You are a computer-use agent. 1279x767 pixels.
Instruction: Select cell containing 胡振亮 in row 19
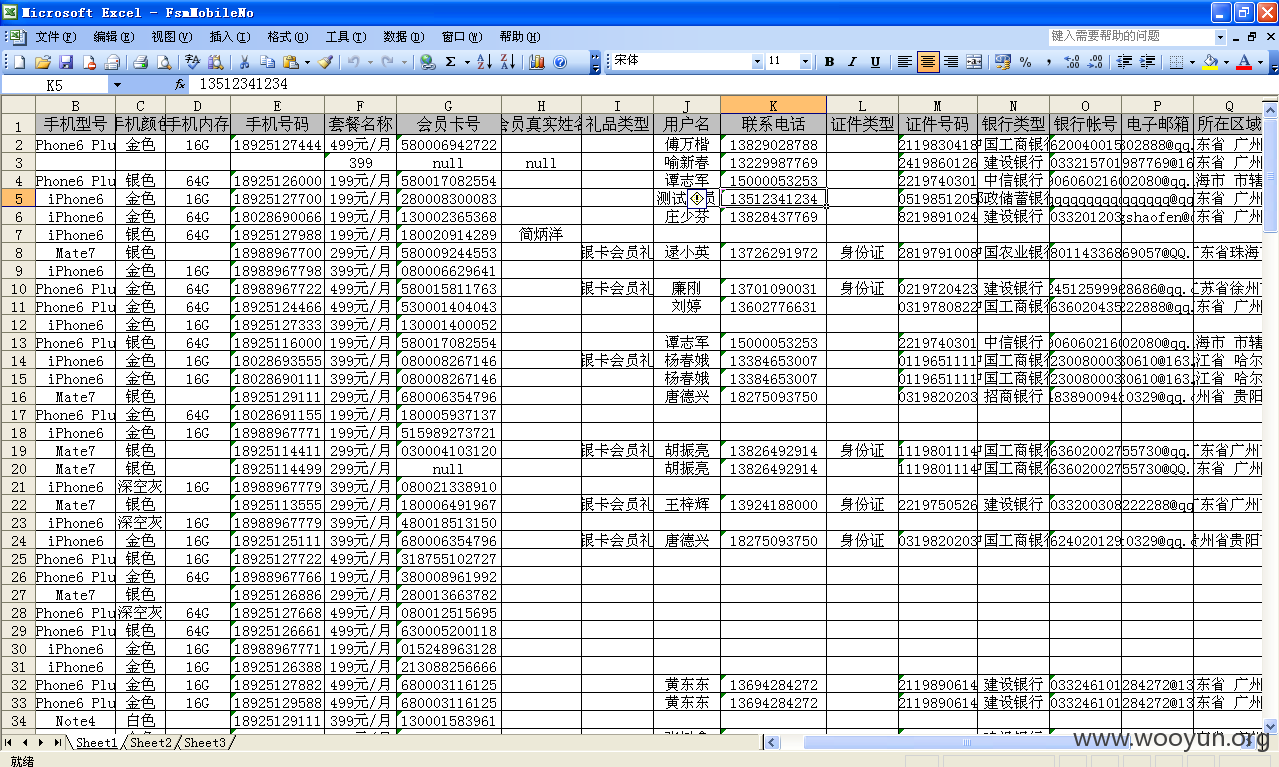coord(687,451)
